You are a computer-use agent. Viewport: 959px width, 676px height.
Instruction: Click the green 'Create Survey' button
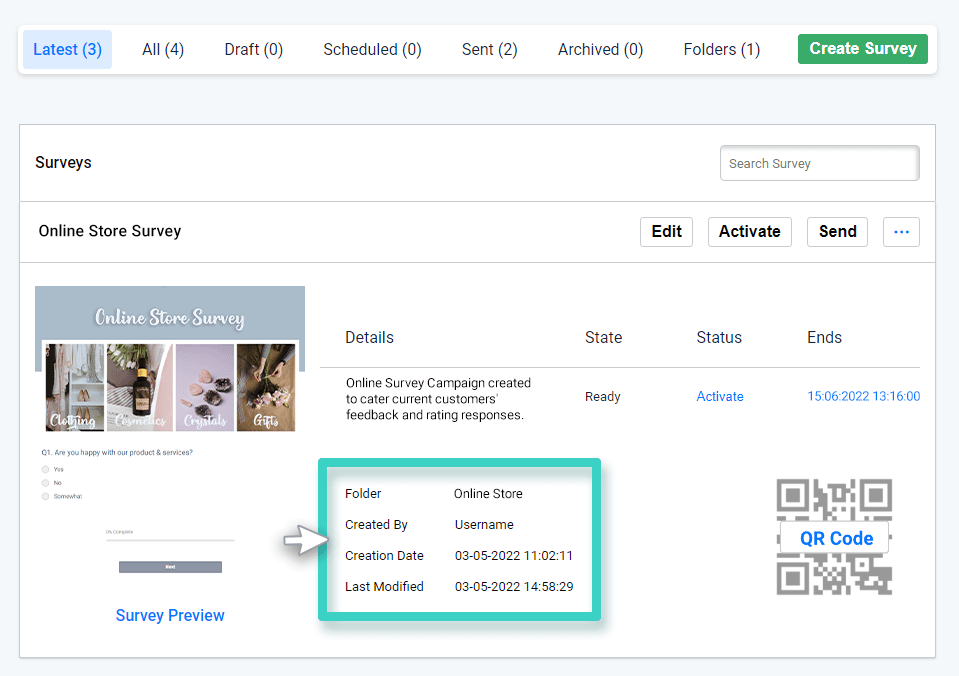(862, 48)
